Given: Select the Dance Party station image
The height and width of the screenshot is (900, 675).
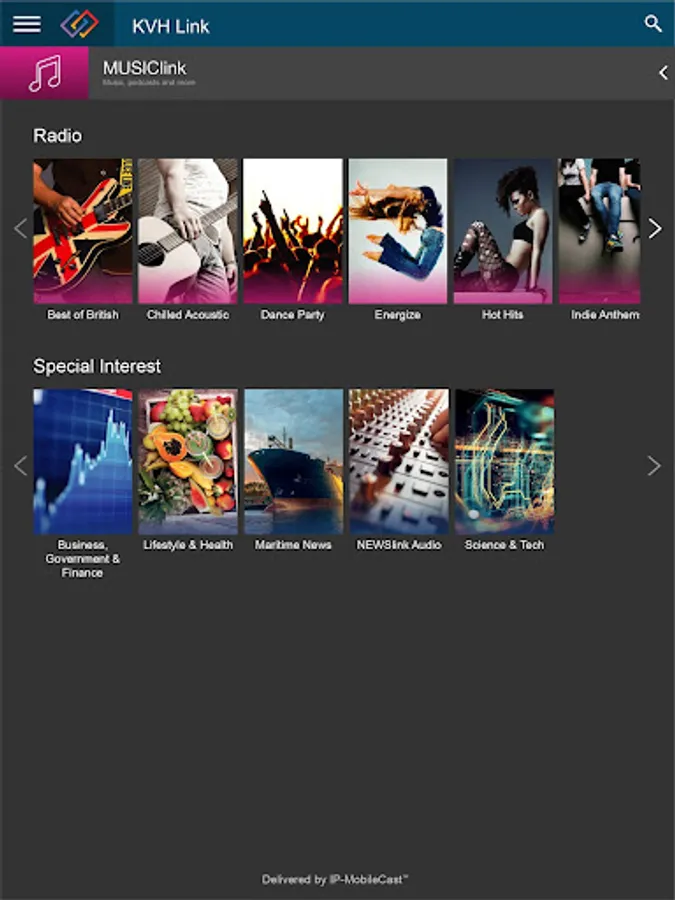Looking at the screenshot, I should point(293,231).
